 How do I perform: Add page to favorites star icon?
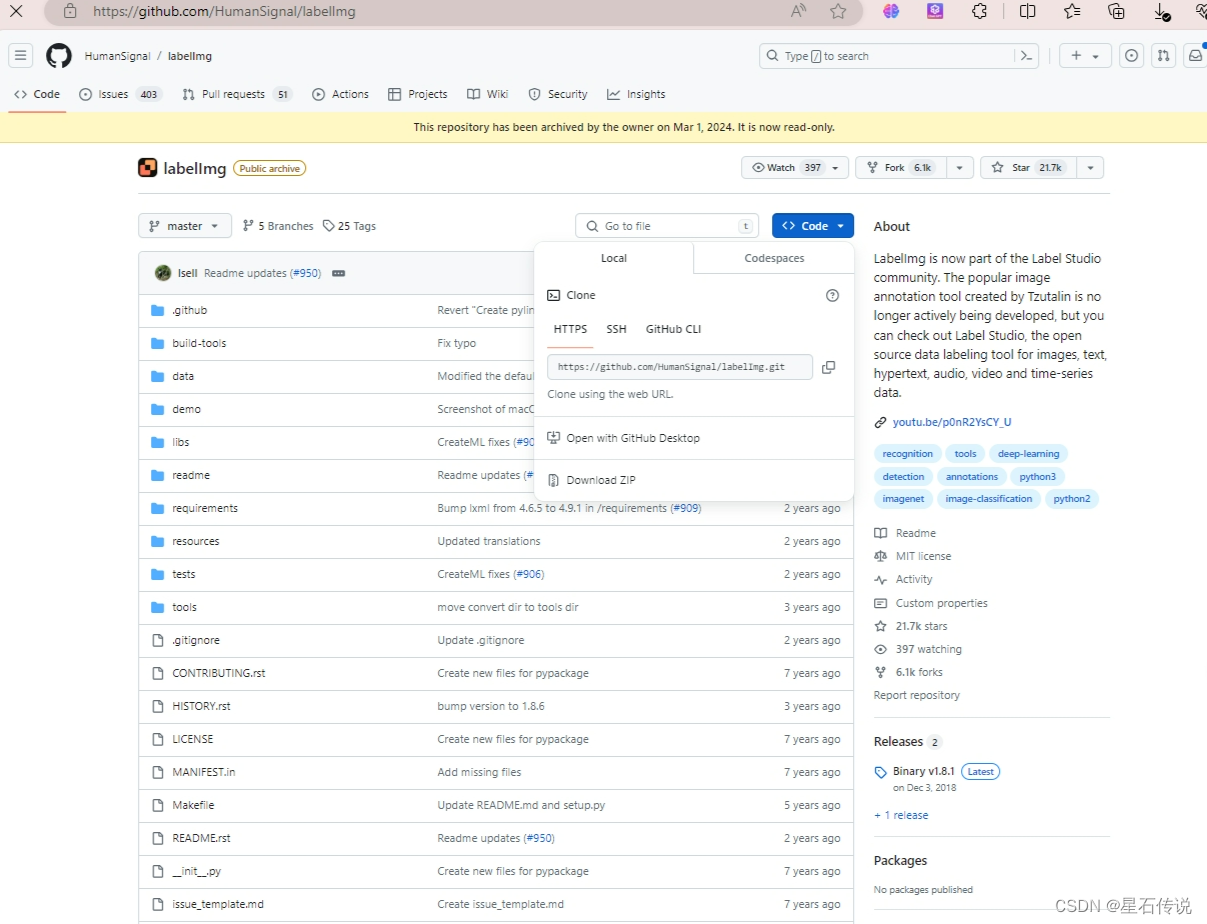[838, 11]
